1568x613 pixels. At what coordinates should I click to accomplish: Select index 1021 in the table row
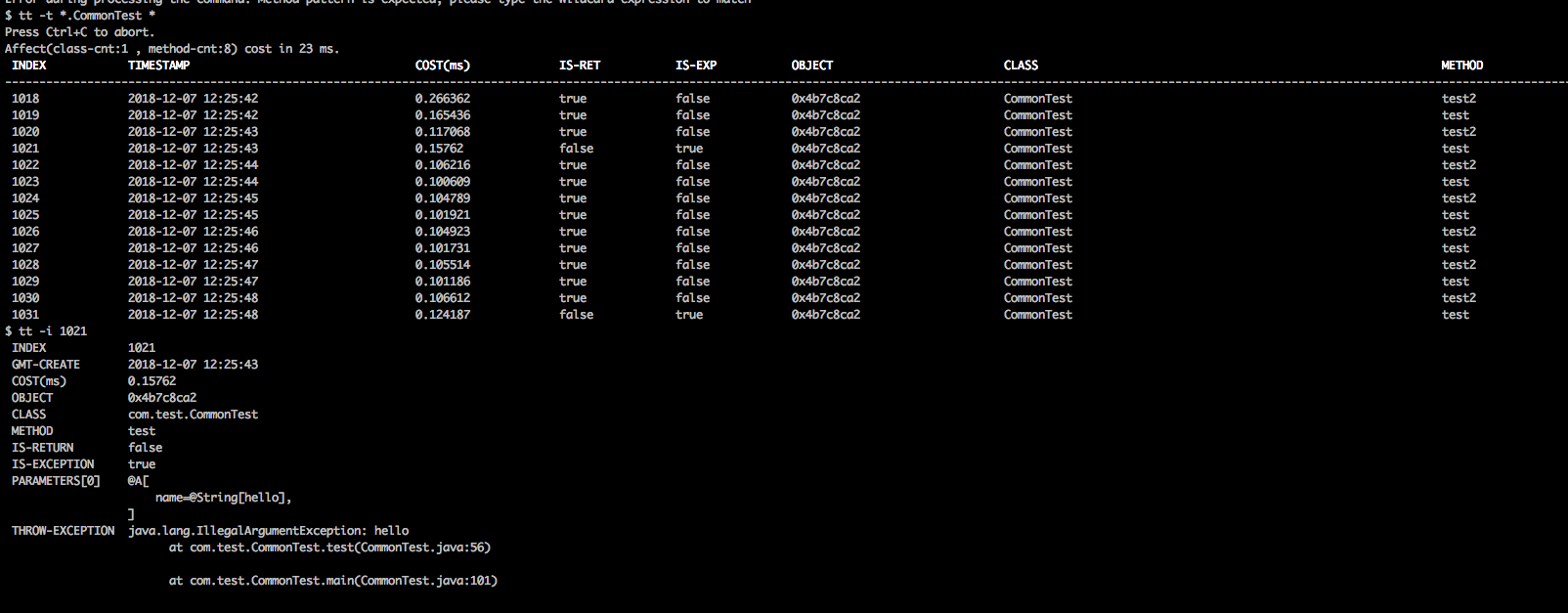click(x=25, y=149)
